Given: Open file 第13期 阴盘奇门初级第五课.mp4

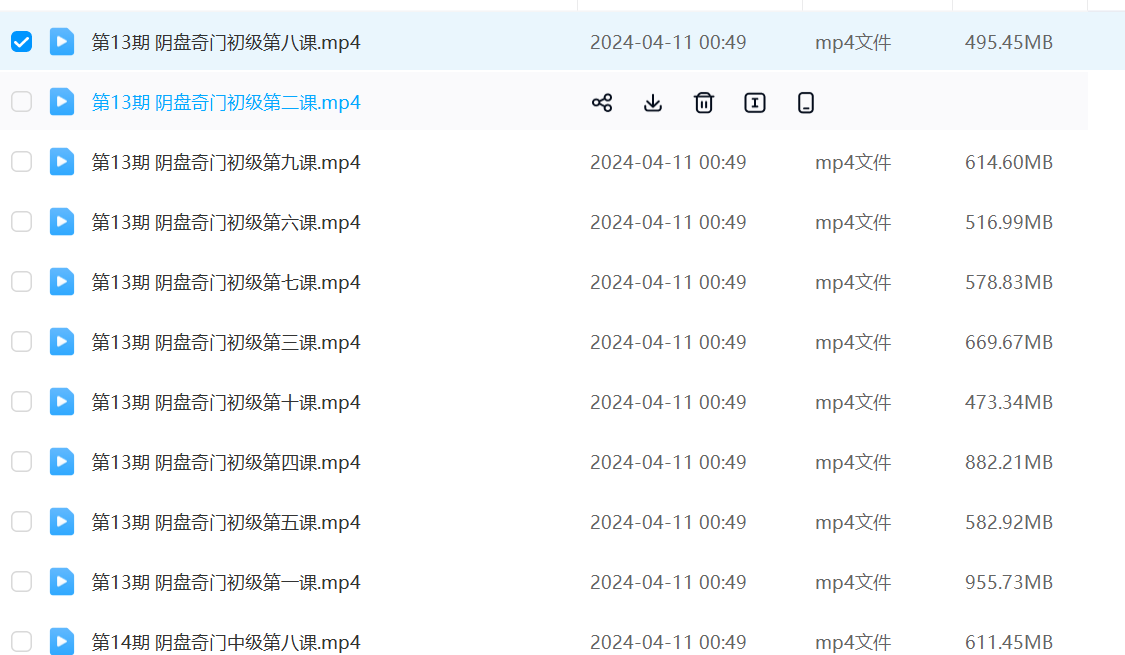Looking at the screenshot, I should click(226, 523).
